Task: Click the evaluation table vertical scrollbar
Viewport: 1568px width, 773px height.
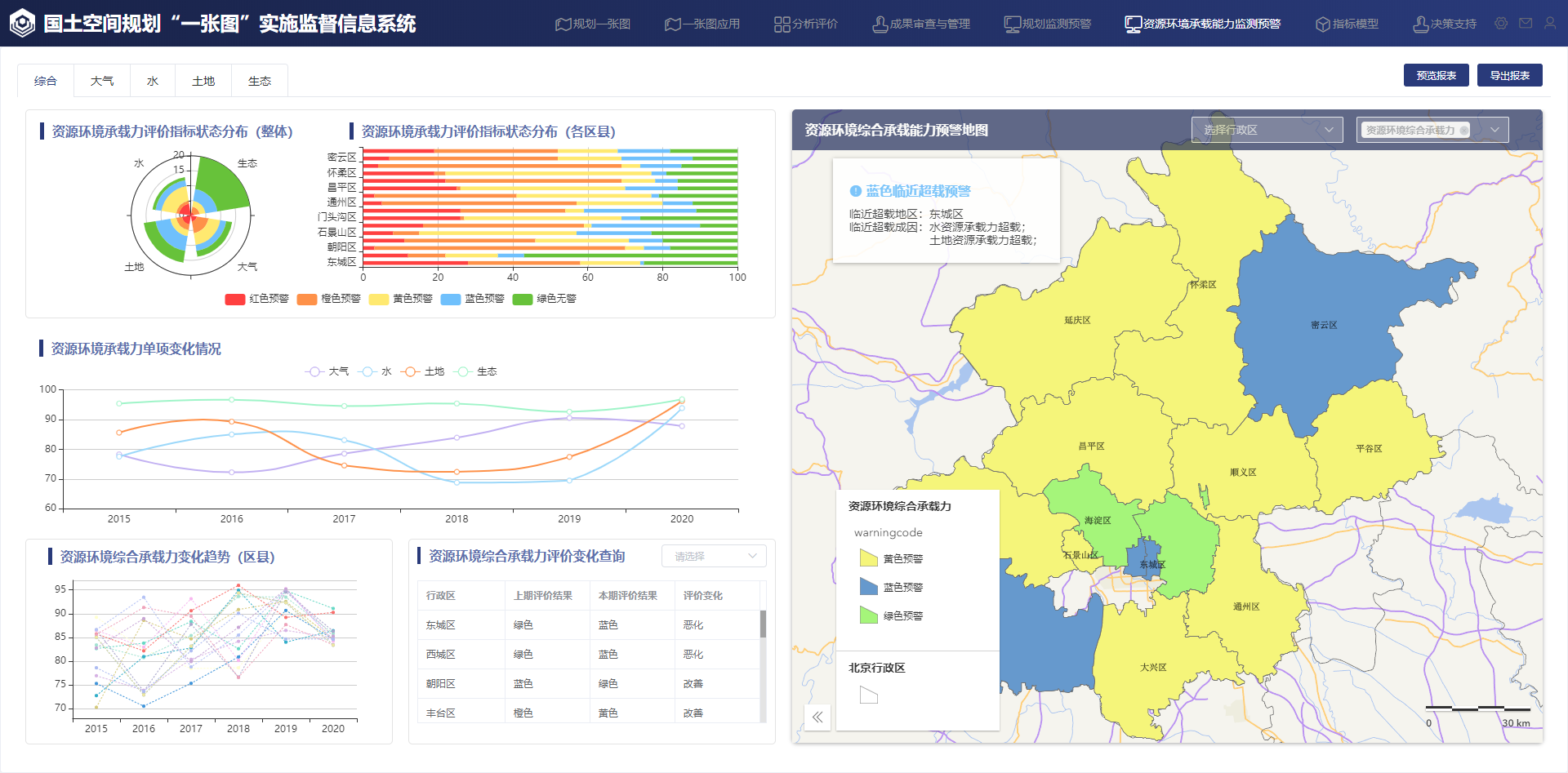Action: 763,624
